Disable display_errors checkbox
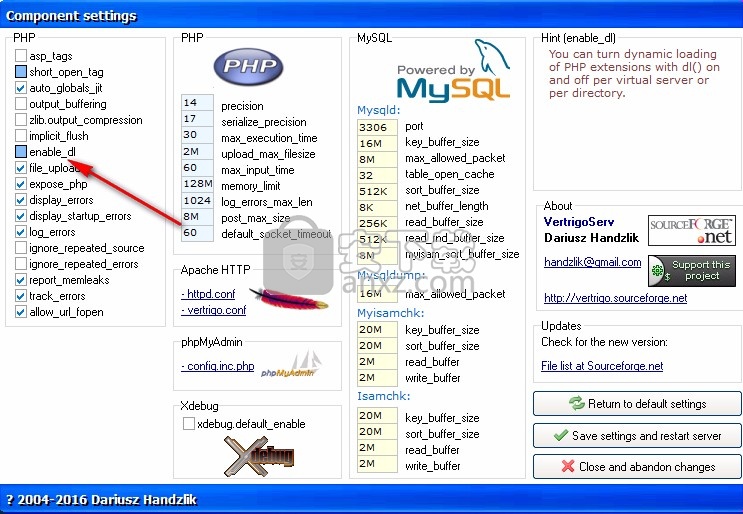Screen dimensions: 743x514 (x=20, y=200)
